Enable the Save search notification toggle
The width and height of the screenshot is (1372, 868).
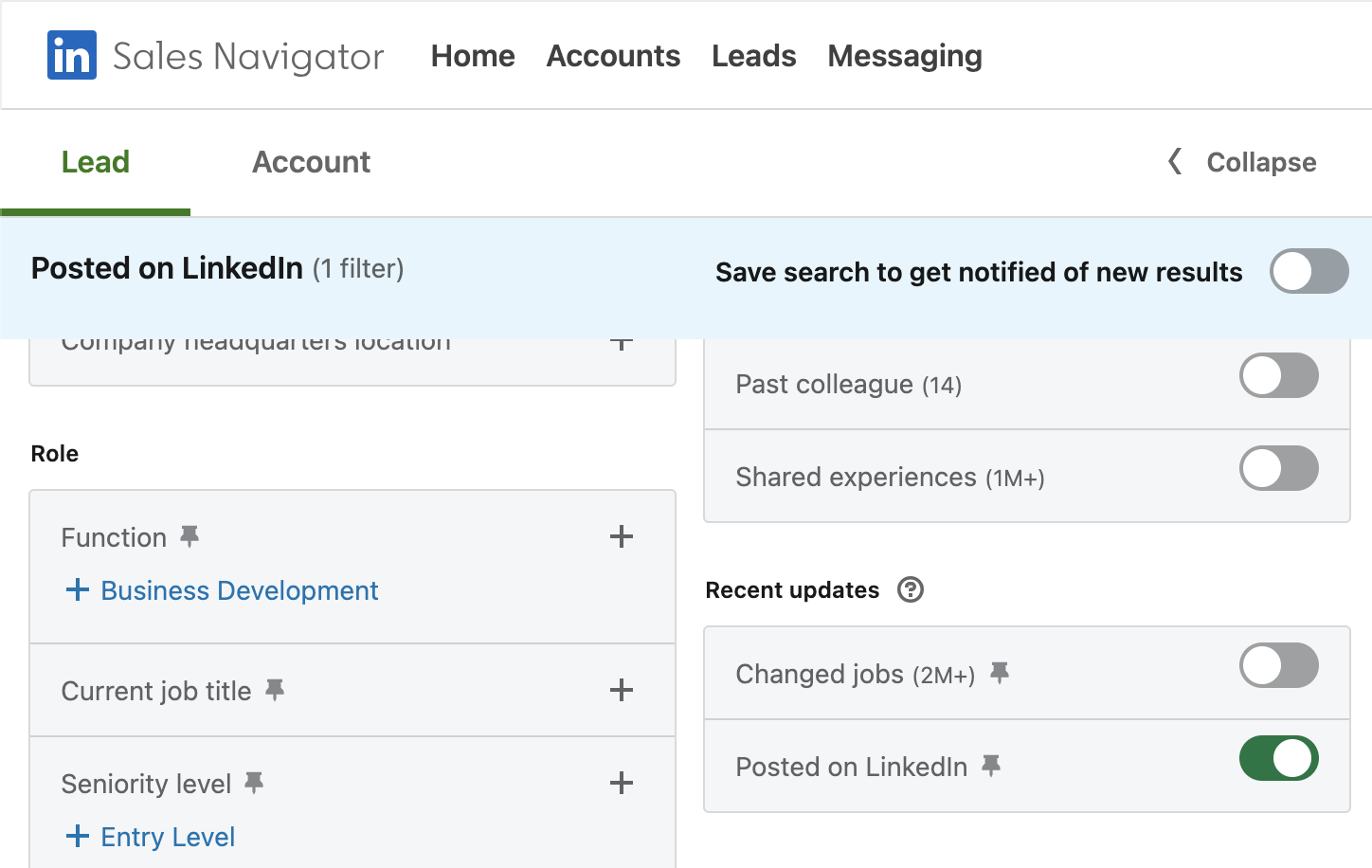click(x=1309, y=272)
